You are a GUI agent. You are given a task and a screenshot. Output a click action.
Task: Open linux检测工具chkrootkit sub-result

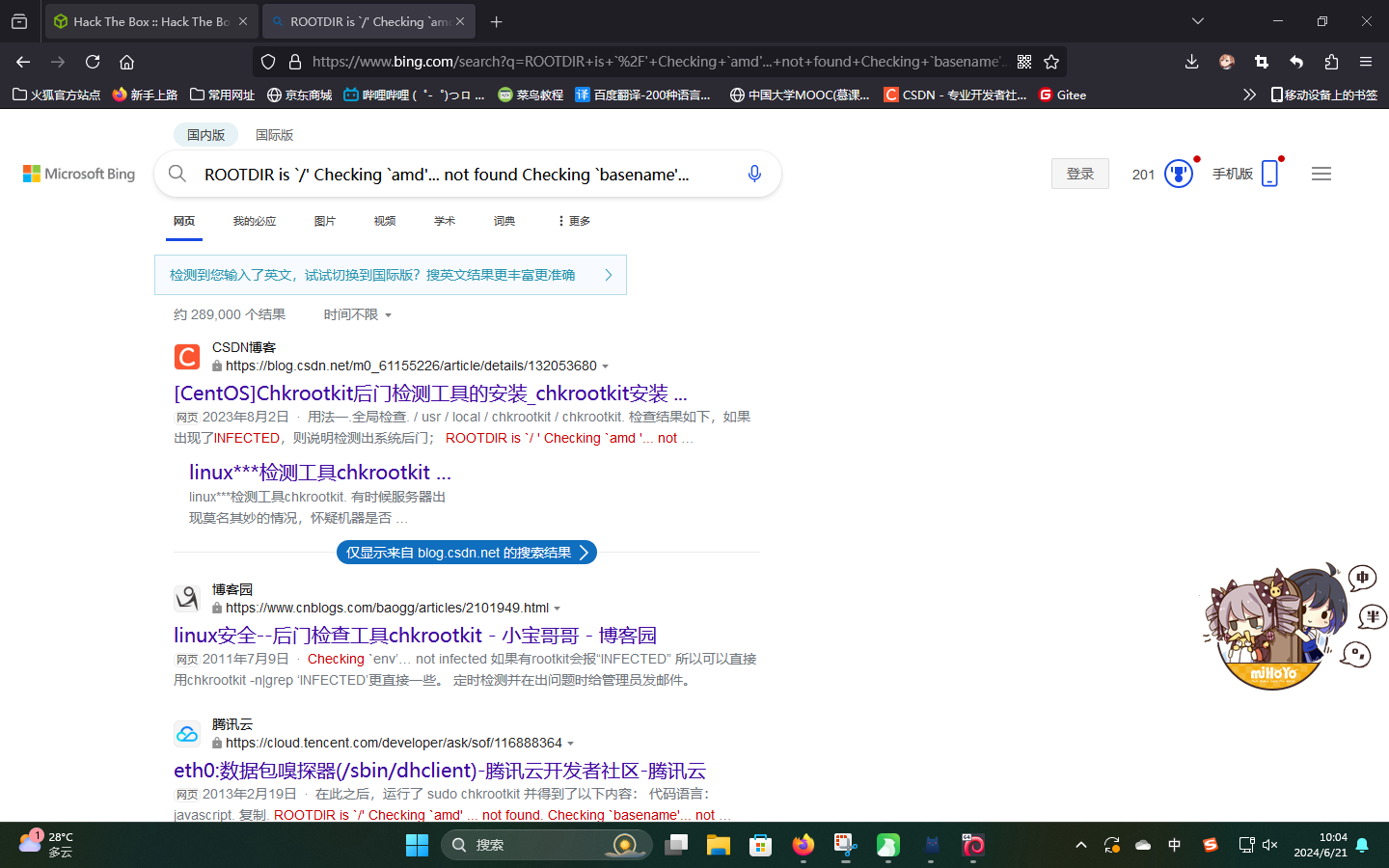tap(320, 473)
